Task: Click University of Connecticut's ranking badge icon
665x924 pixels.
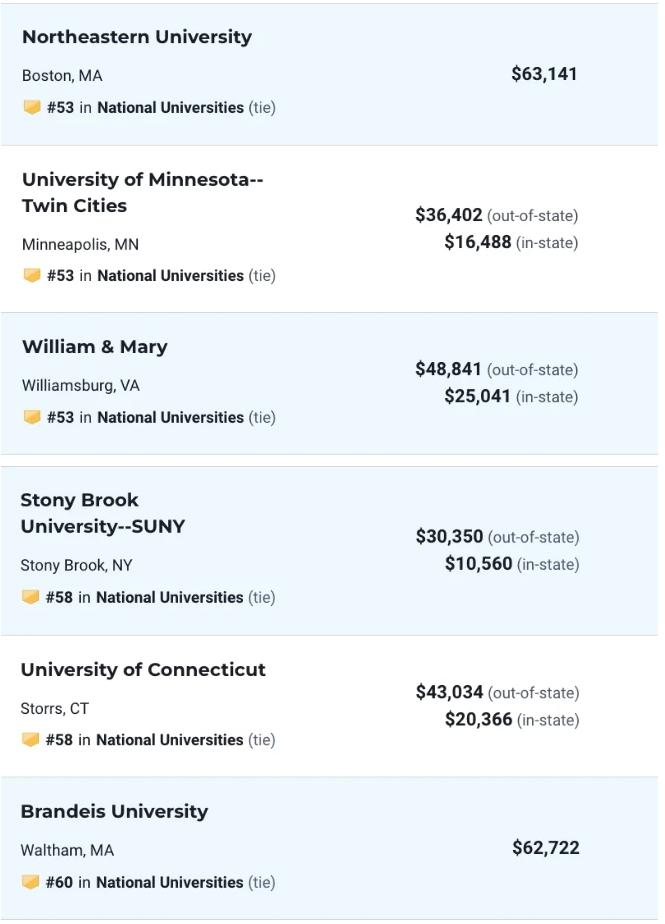Action: [31, 740]
